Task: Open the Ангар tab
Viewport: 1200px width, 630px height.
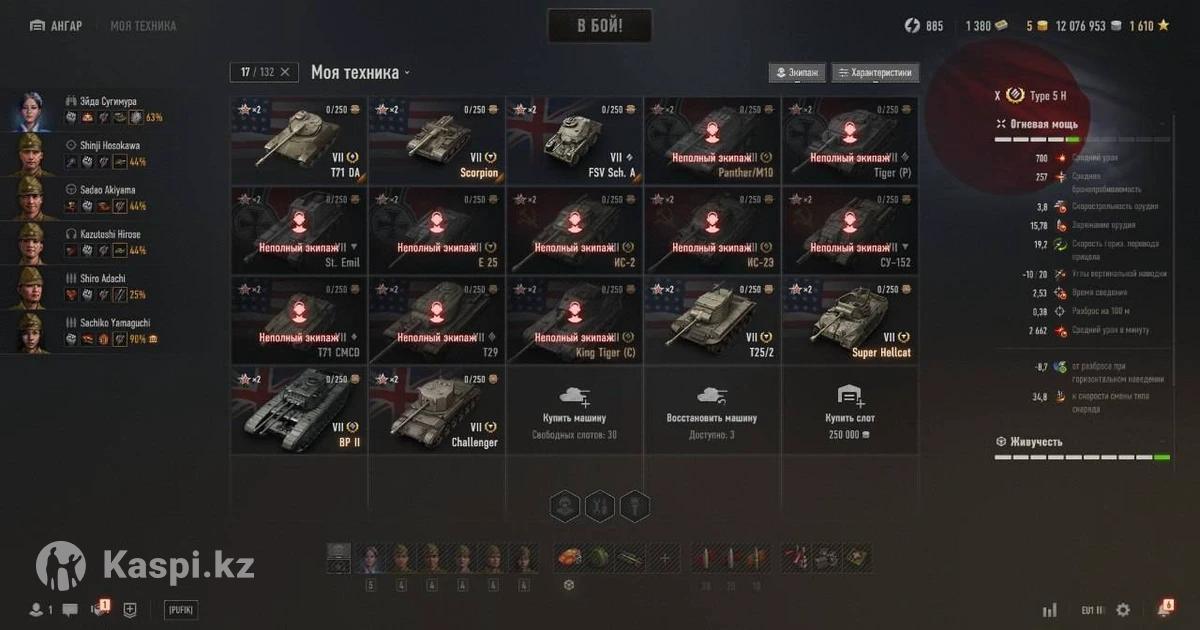Action: point(57,26)
